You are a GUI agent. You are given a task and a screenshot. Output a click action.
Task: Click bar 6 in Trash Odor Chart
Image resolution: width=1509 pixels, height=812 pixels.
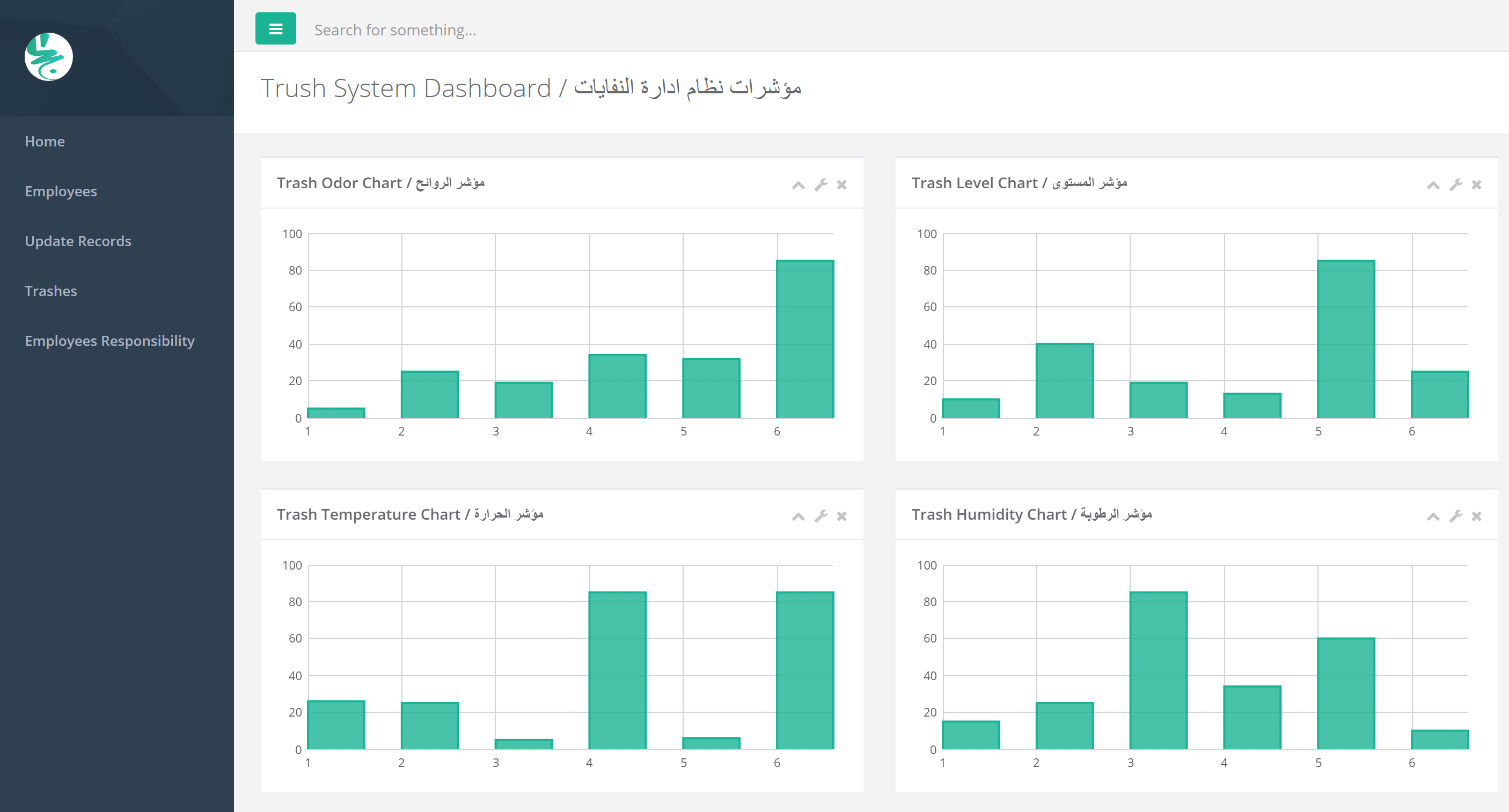pyautogui.click(x=805, y=339)
